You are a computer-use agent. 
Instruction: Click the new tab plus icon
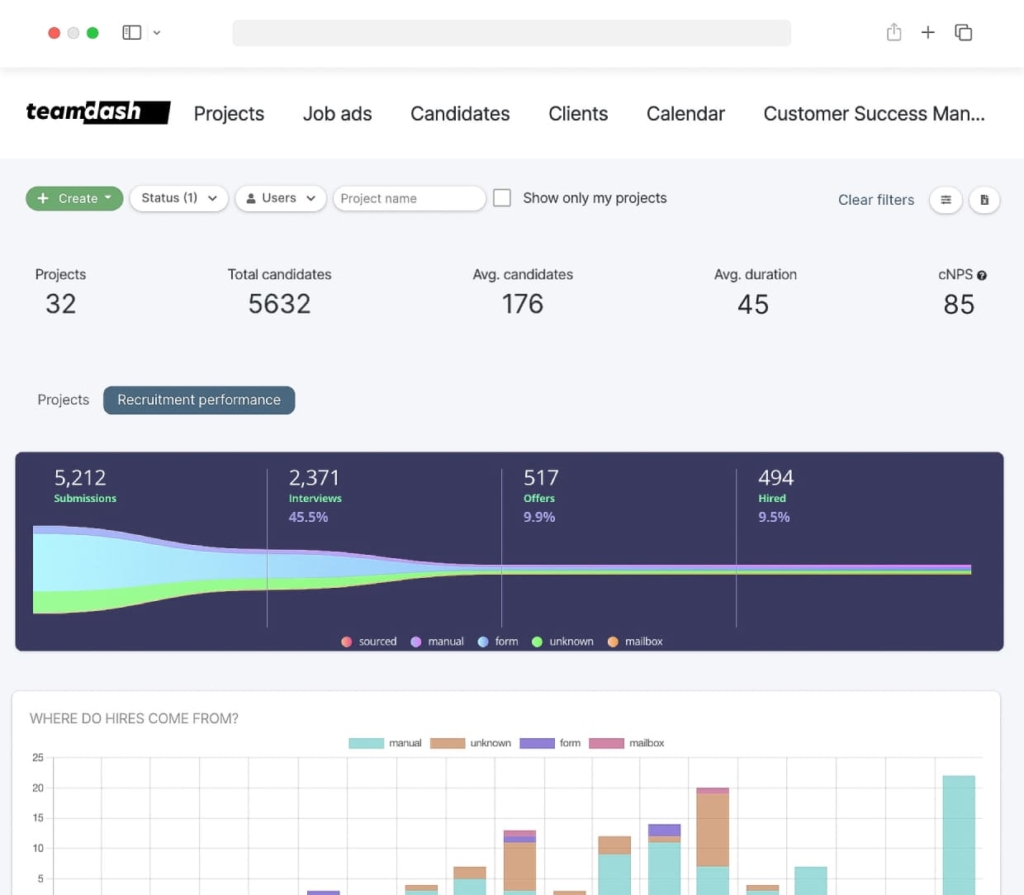[928, 32]
